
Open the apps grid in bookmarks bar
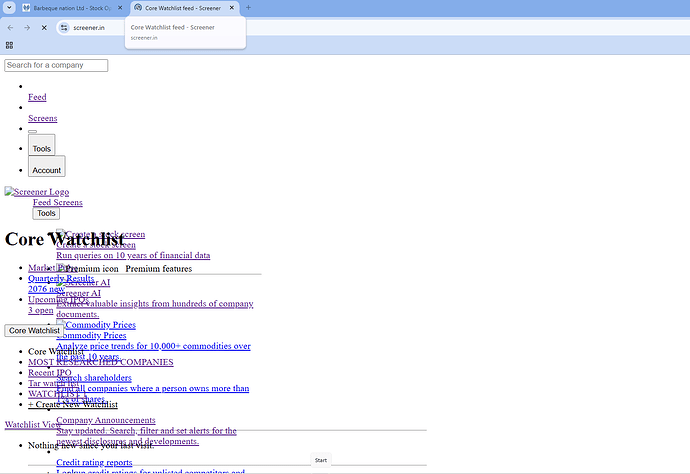coord(9,45)
